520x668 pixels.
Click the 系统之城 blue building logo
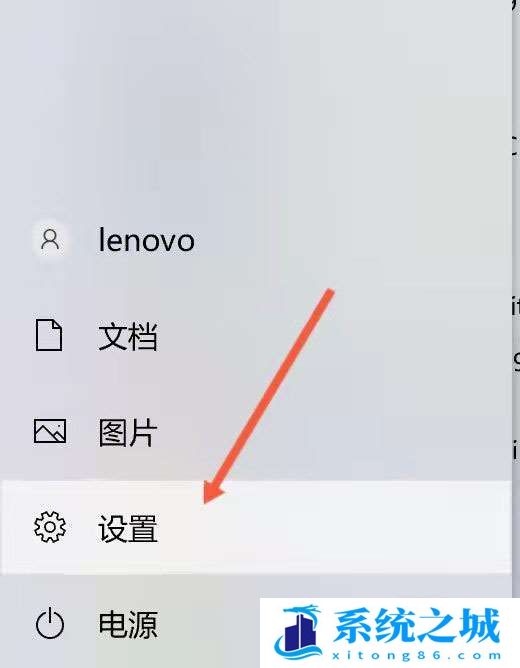coord(299,632)
